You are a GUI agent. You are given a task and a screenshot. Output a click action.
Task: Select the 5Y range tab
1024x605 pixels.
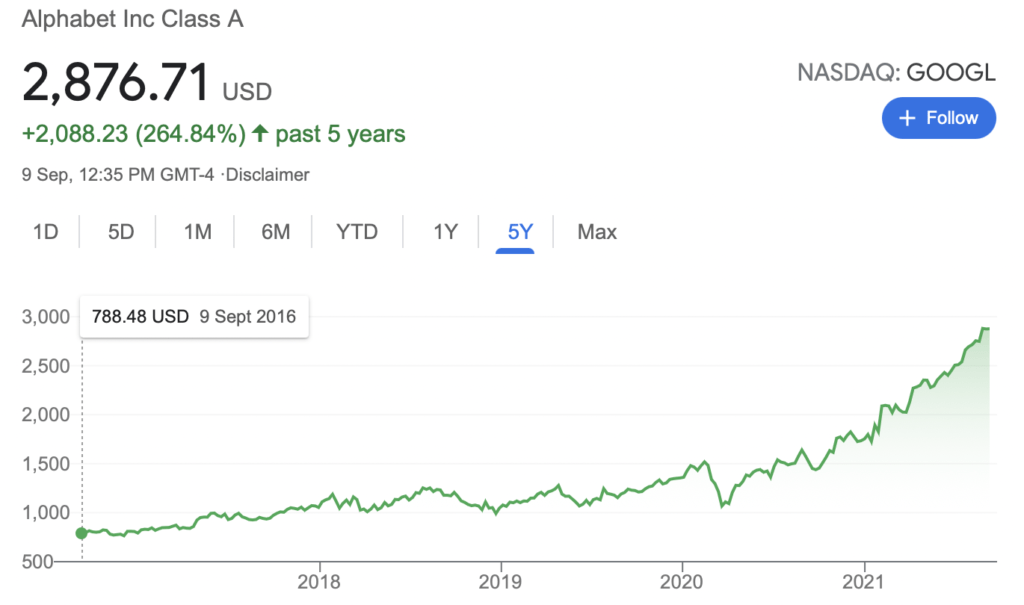(520, 232)
